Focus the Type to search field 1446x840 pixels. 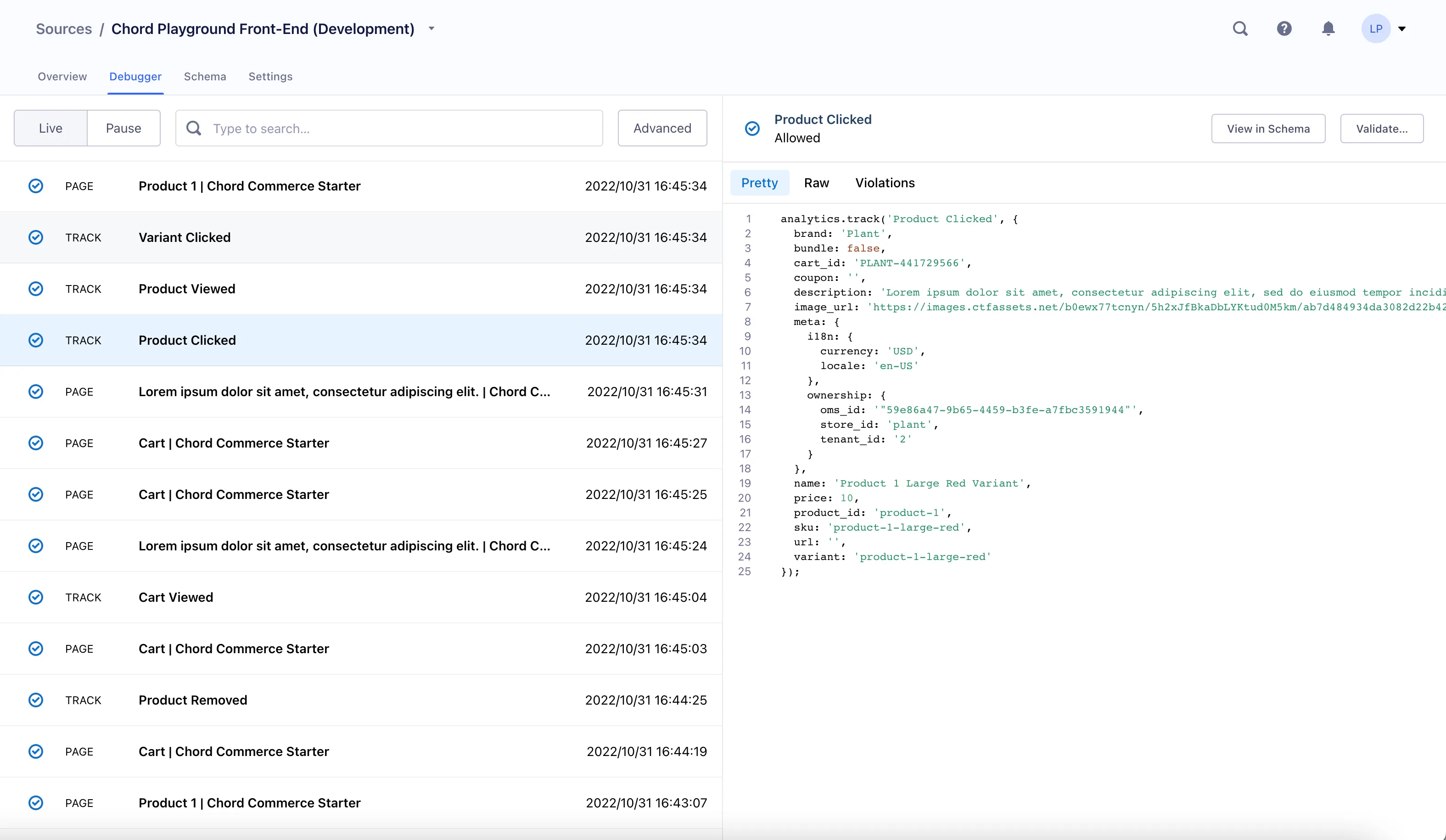click(389, 128)
